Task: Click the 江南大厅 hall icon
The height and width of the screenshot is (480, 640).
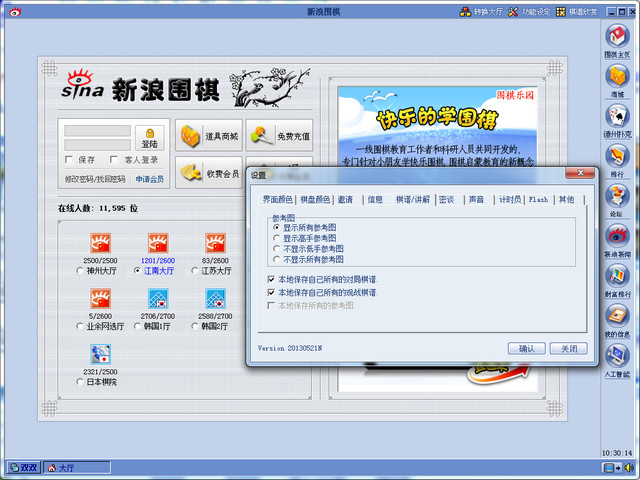Action: (158, 243)
